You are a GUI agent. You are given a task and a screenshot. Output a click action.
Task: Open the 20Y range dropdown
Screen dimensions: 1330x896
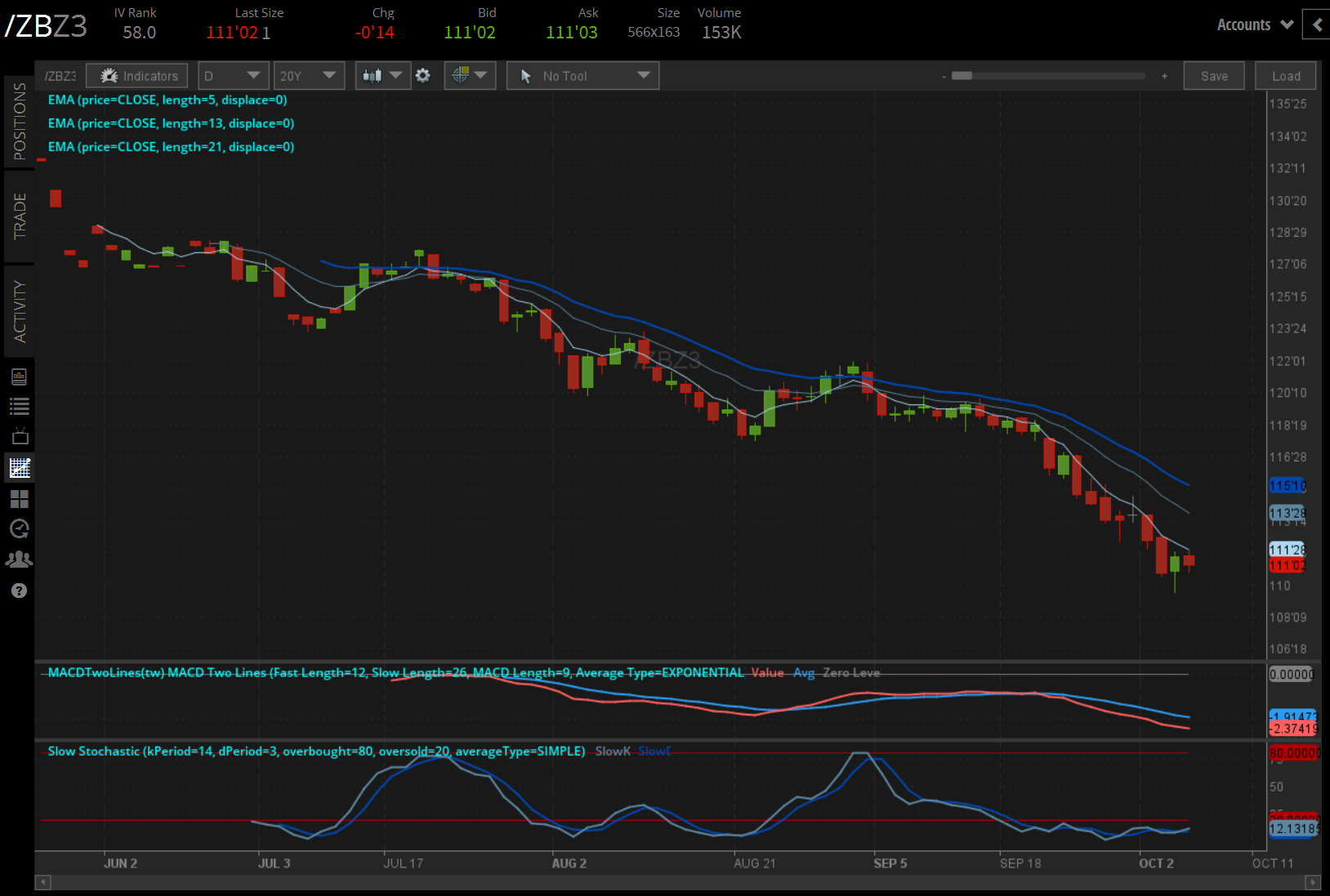[308, 76]
